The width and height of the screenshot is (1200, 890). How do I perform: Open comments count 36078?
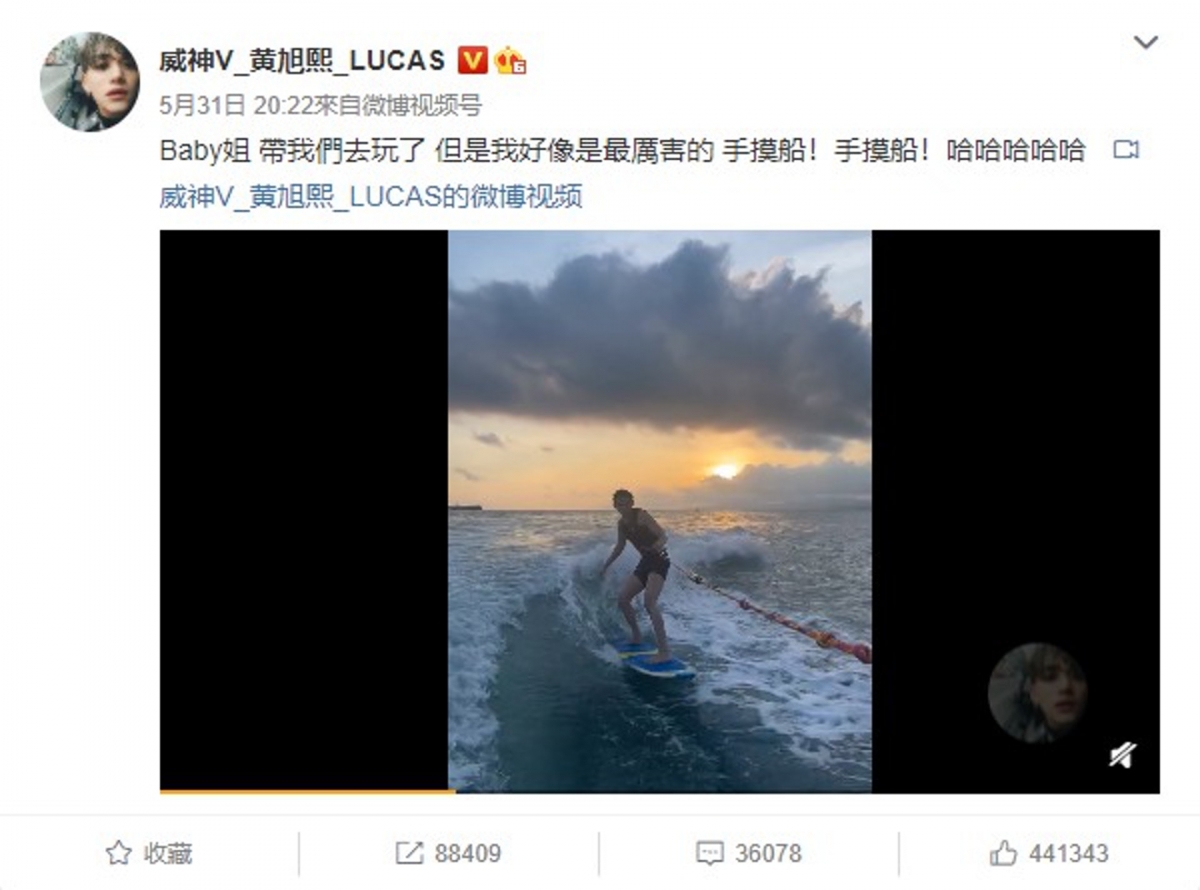(768, 853)
